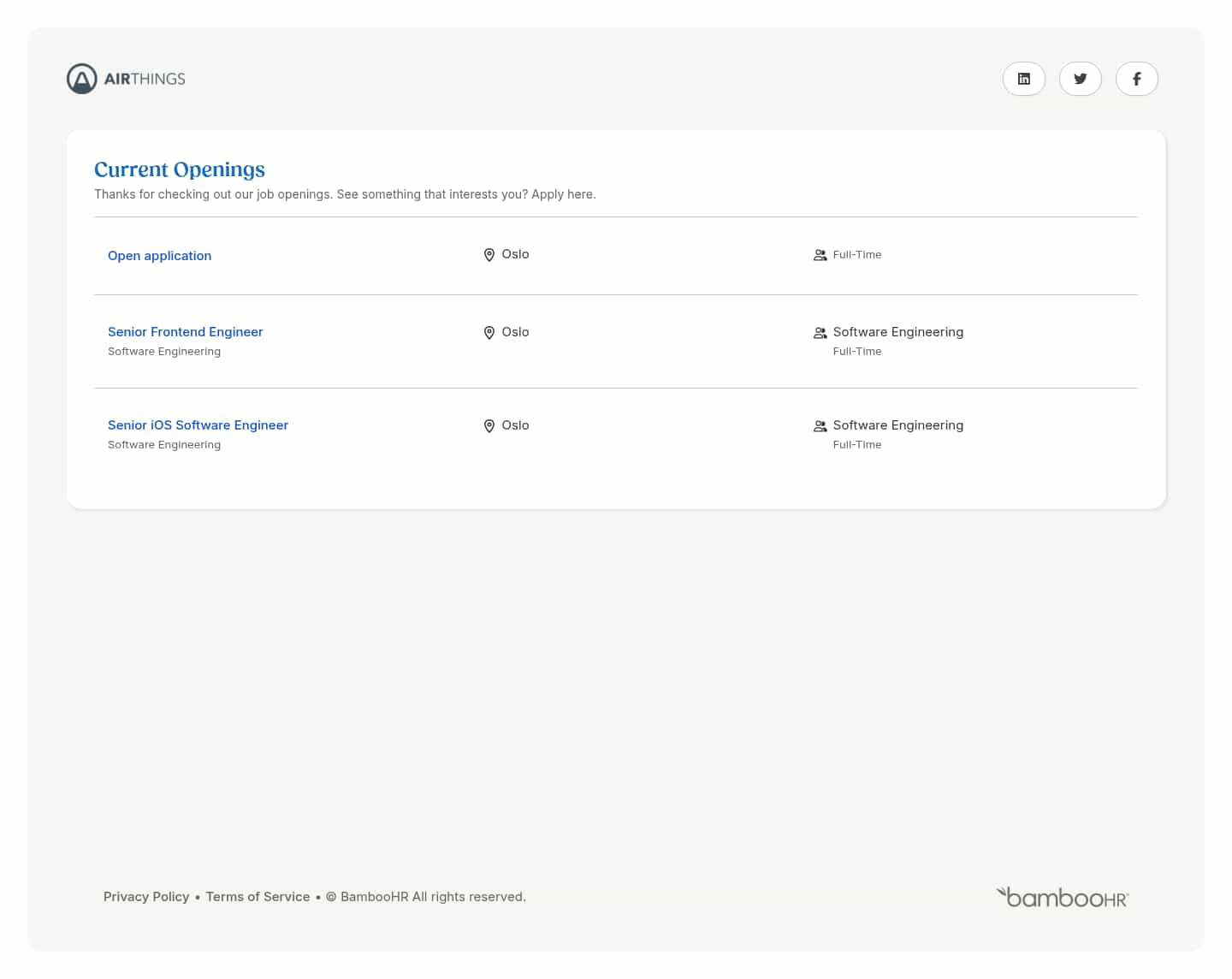
Task: Click the Current Openings heading
Action: [x=180, y=169]
